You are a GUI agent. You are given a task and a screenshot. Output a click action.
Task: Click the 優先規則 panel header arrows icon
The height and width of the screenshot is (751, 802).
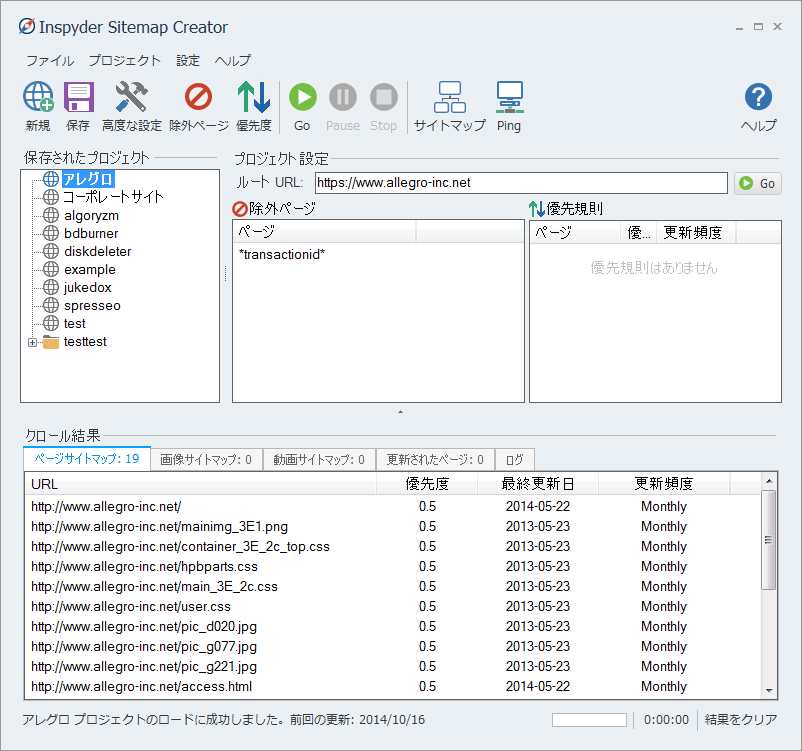(x=537, y=209)
